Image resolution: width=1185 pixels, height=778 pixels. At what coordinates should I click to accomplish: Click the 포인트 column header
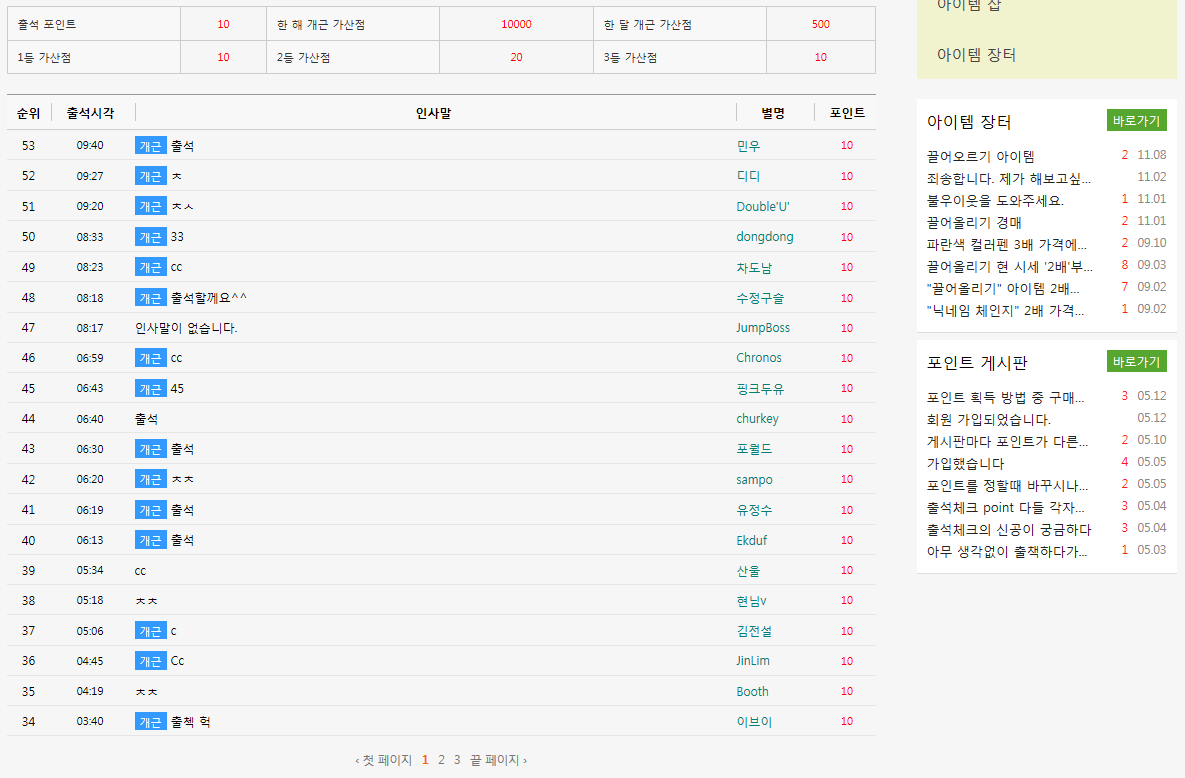pyautogui.click(x=846, y=113)
